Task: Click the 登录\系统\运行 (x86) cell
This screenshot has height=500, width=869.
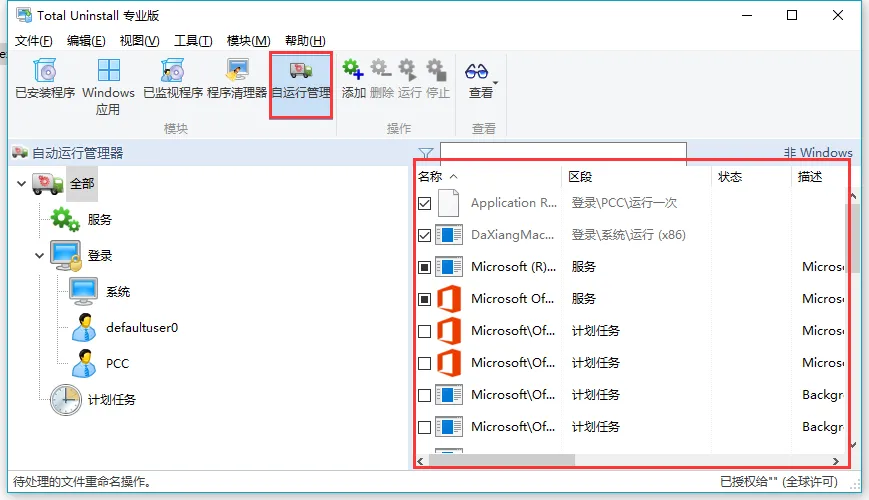Action: [628, 235]
